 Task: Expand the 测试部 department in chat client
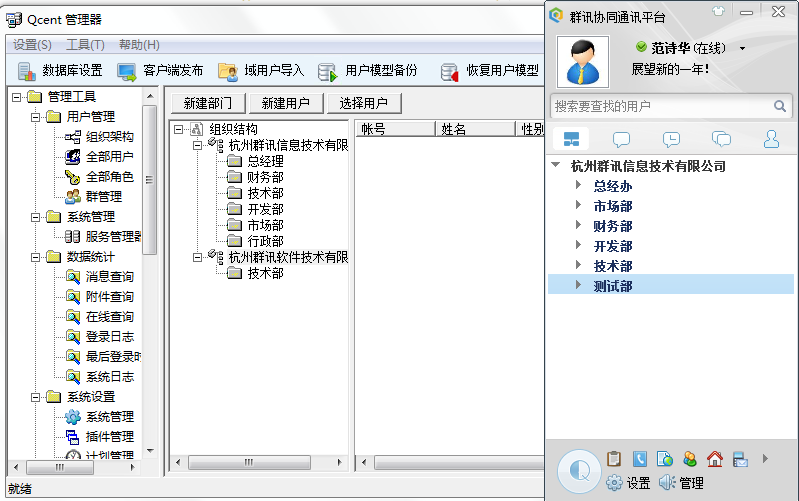578,285
